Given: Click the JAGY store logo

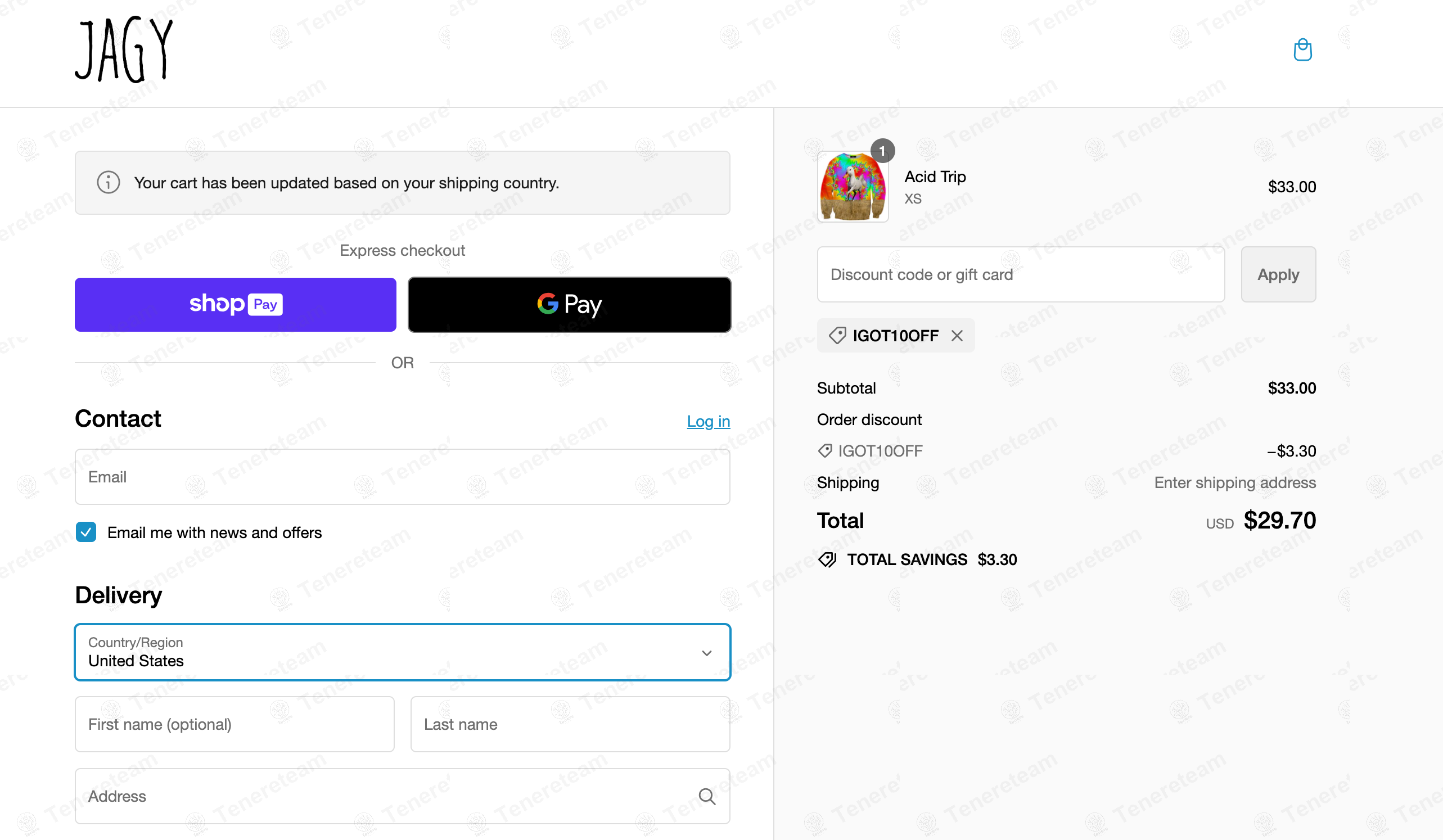Looking at the screenshot, I should [x=124, y=50].
